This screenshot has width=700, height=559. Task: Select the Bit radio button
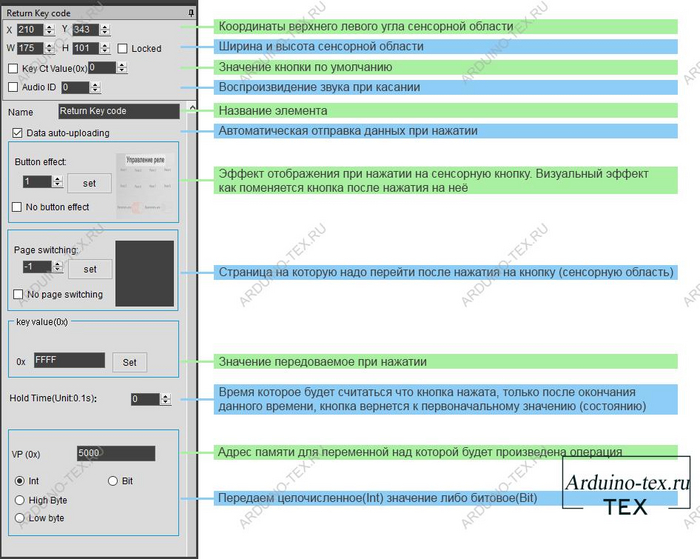[113, 481]
